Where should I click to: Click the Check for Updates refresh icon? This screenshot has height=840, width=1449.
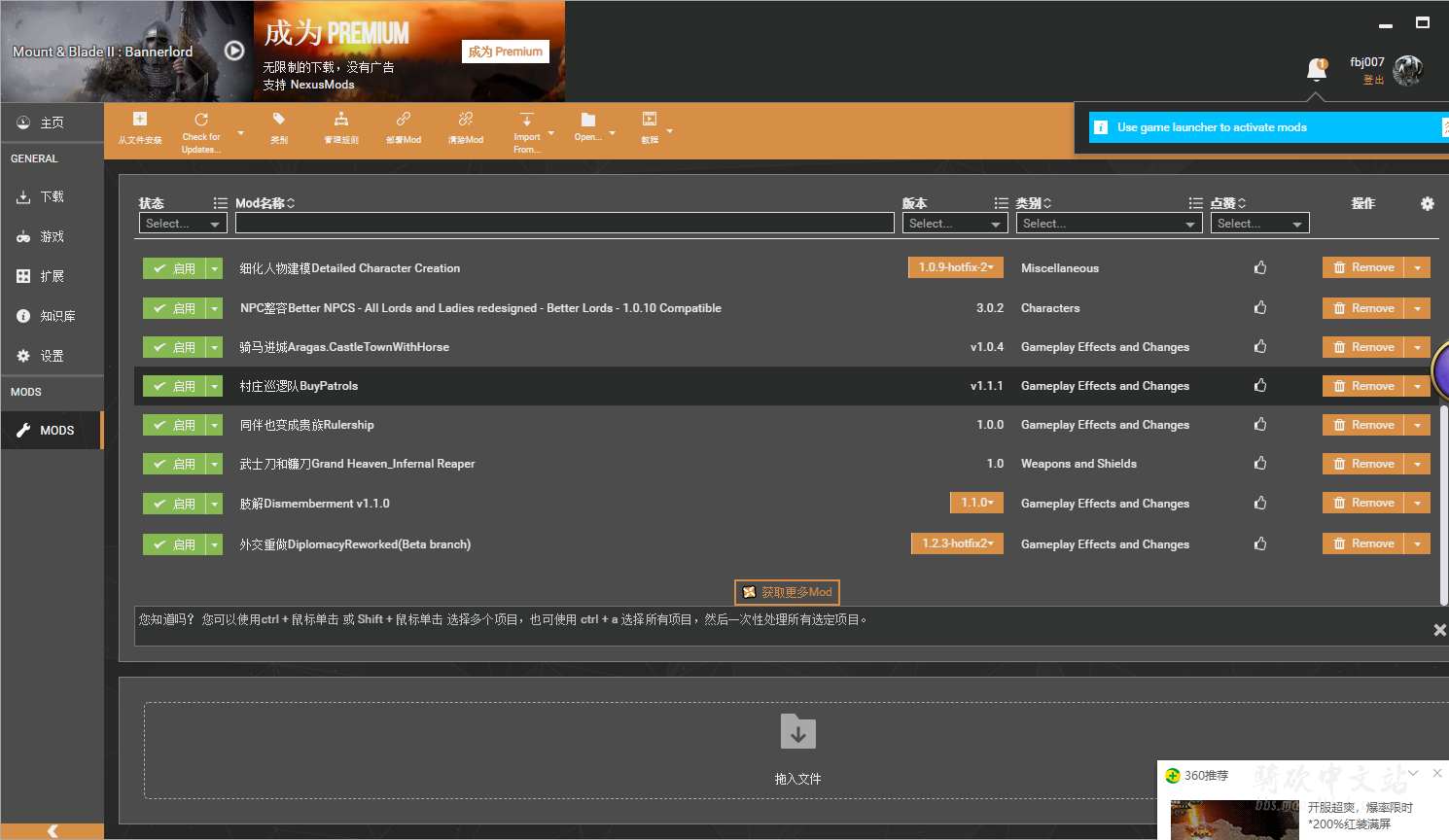pyautogui.click(x=201, y=119)
